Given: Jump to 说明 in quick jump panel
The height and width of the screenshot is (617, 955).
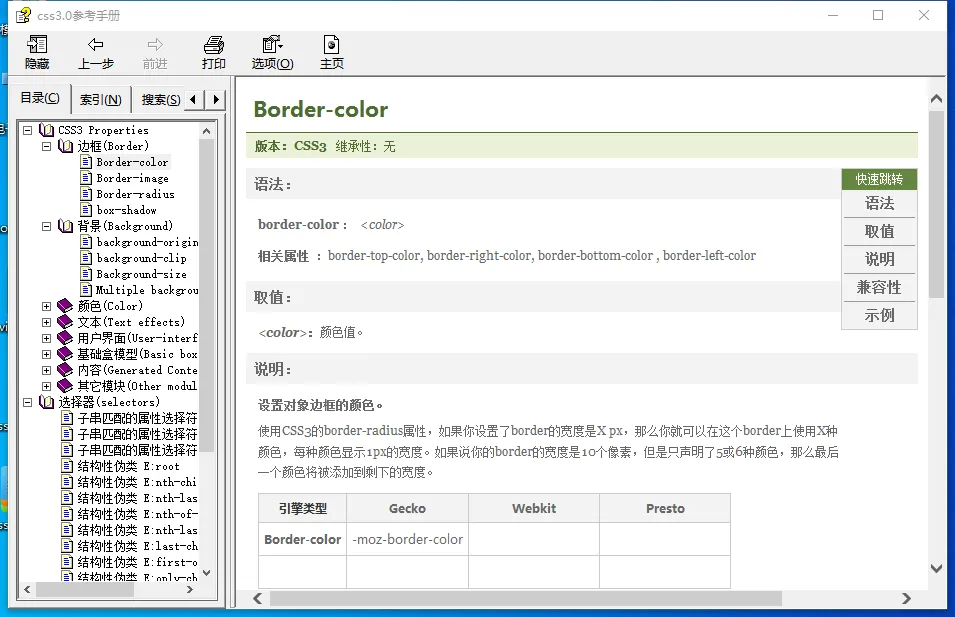Looking at the screenshot, I should [879, 259].
